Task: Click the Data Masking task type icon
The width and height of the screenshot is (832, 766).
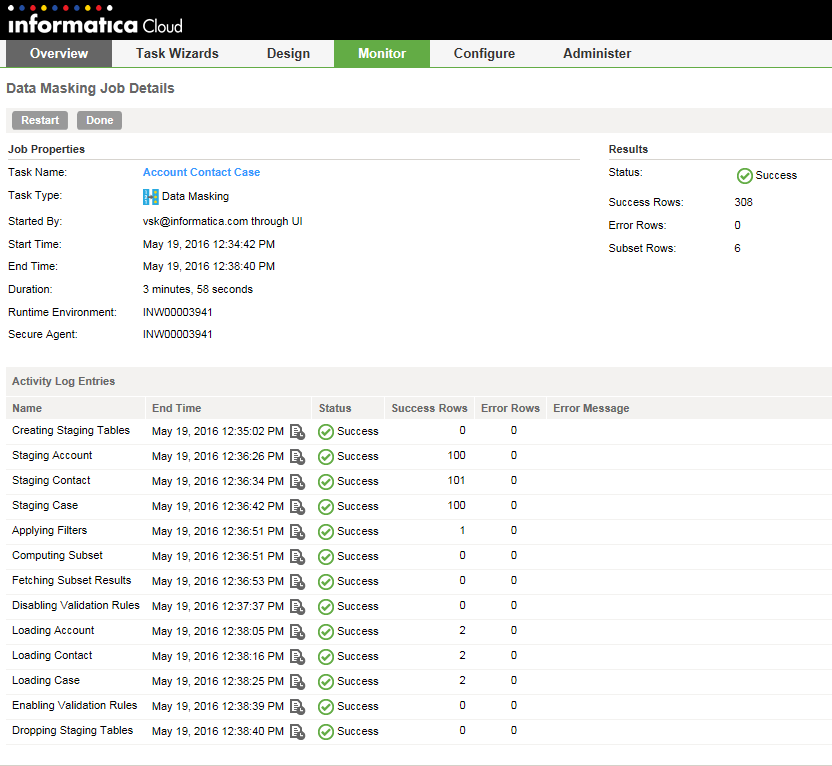Action: tap(151, 197)
